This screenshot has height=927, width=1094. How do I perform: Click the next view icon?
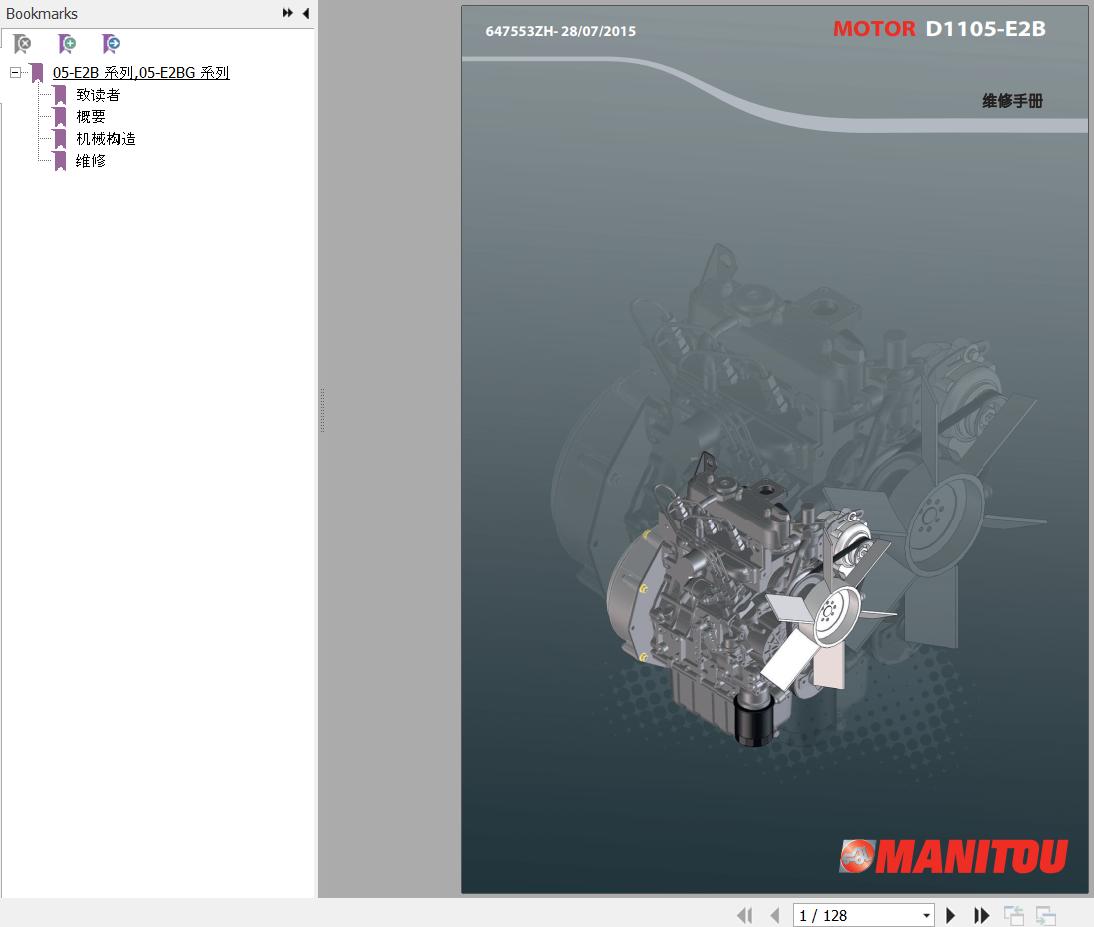[1046, 915]
